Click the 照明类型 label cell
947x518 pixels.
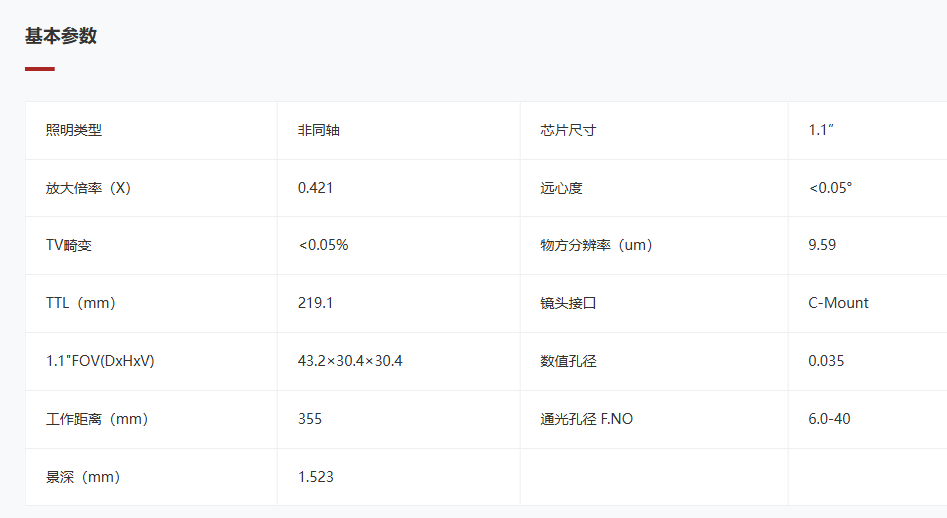74,130
